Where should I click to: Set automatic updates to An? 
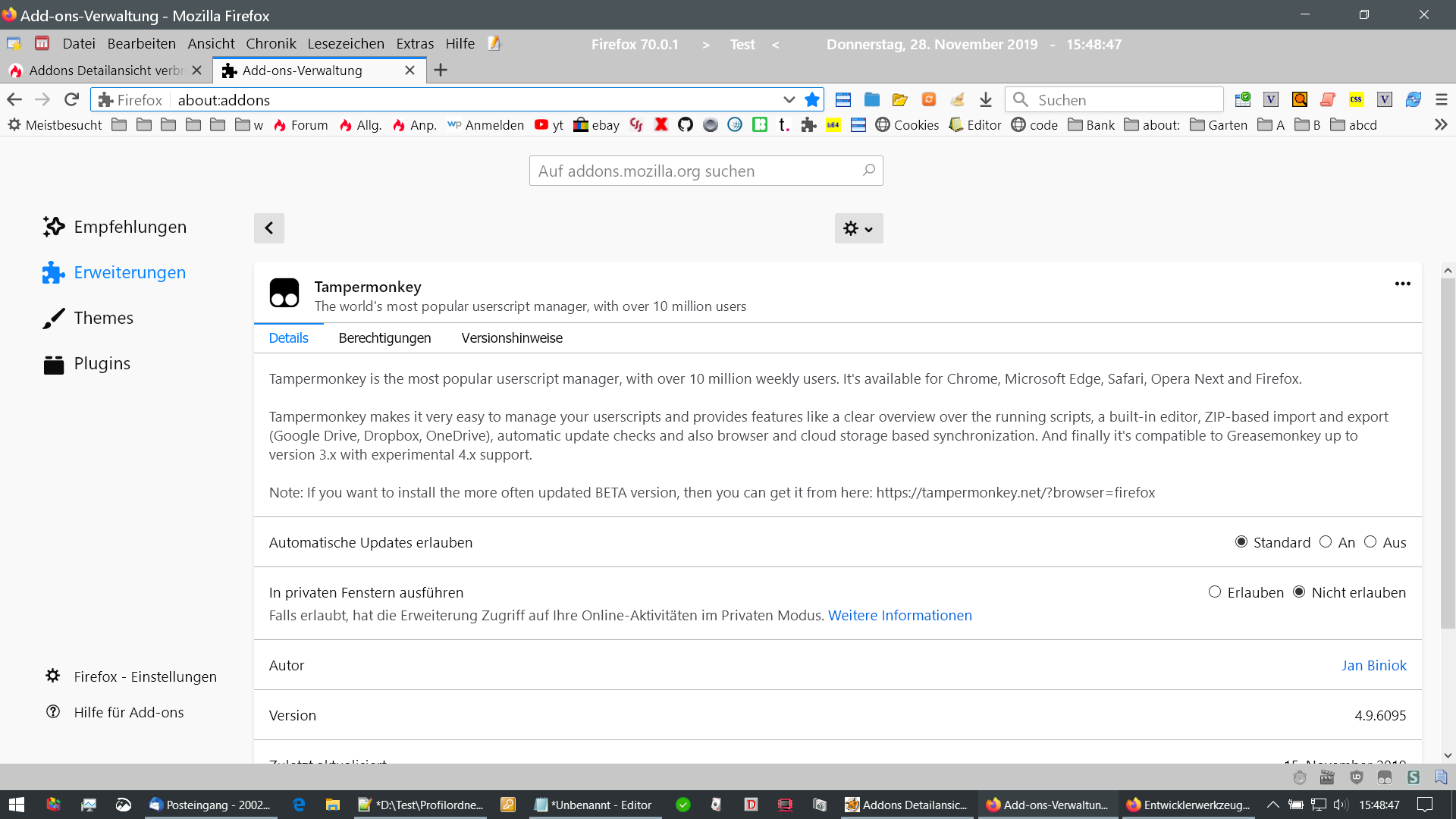point(1326,542)
